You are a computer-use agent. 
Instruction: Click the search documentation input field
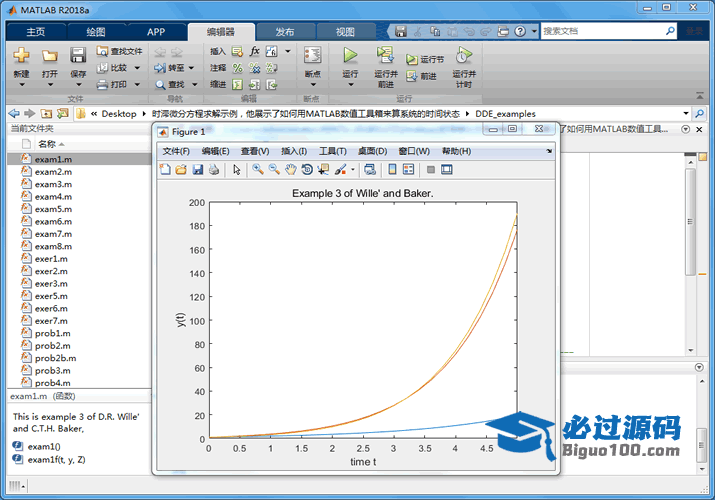(603, 31)
